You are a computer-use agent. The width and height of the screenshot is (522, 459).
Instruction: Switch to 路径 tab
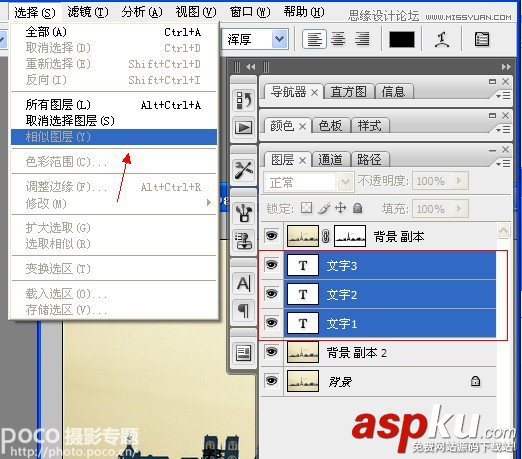(x=369, y=159)
